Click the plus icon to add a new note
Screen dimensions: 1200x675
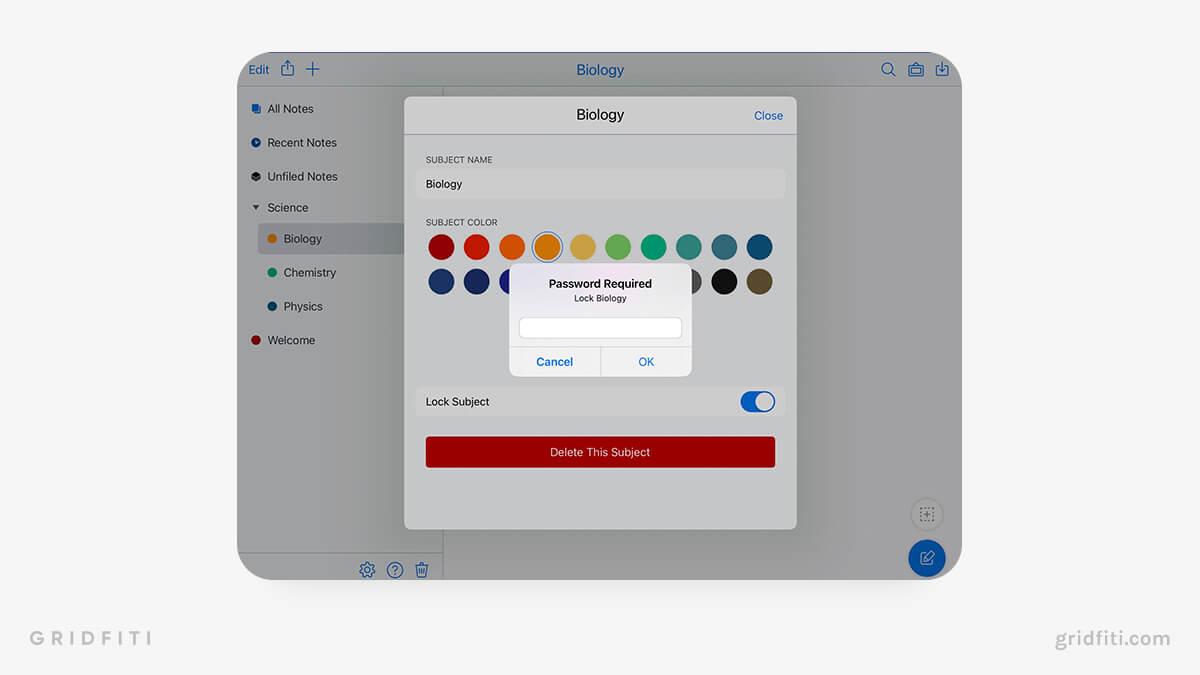(312, 69)
